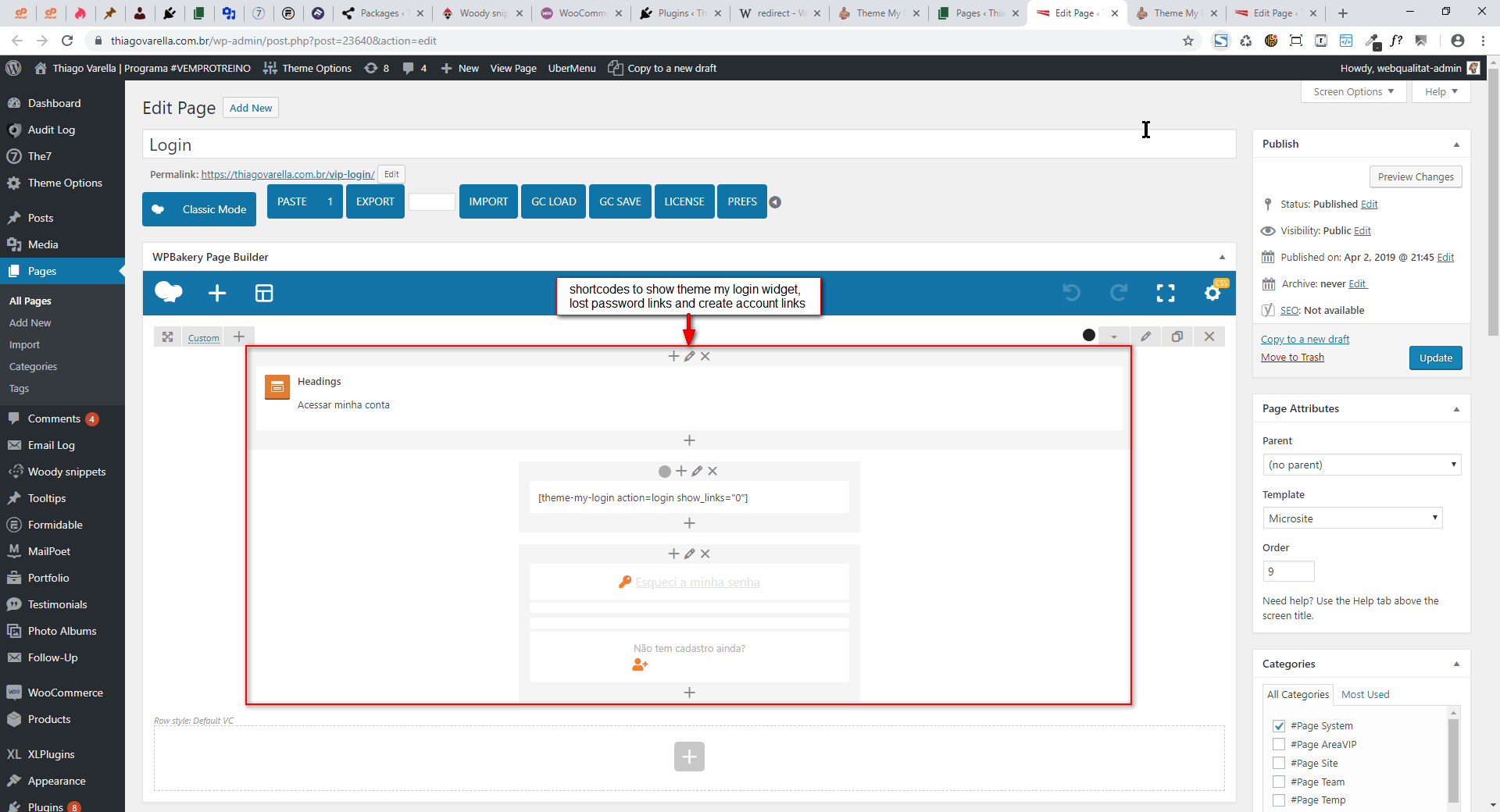Check the #Page AreaVIP category
1500x812 pixels.
tap(1279, 744)
